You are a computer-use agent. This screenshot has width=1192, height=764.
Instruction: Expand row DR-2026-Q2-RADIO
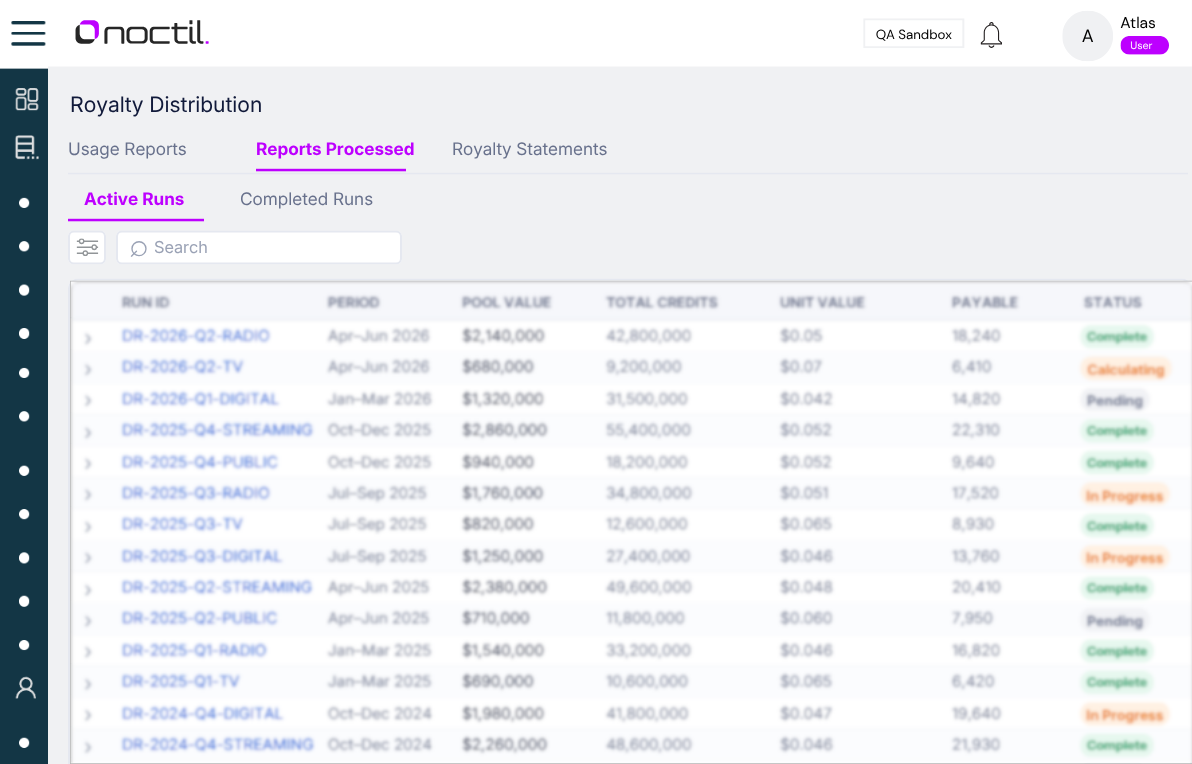click(x=88, y=338)
